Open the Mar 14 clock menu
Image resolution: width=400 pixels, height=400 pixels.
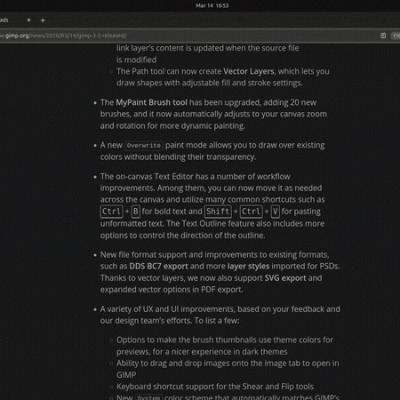[x=212, y=5]
